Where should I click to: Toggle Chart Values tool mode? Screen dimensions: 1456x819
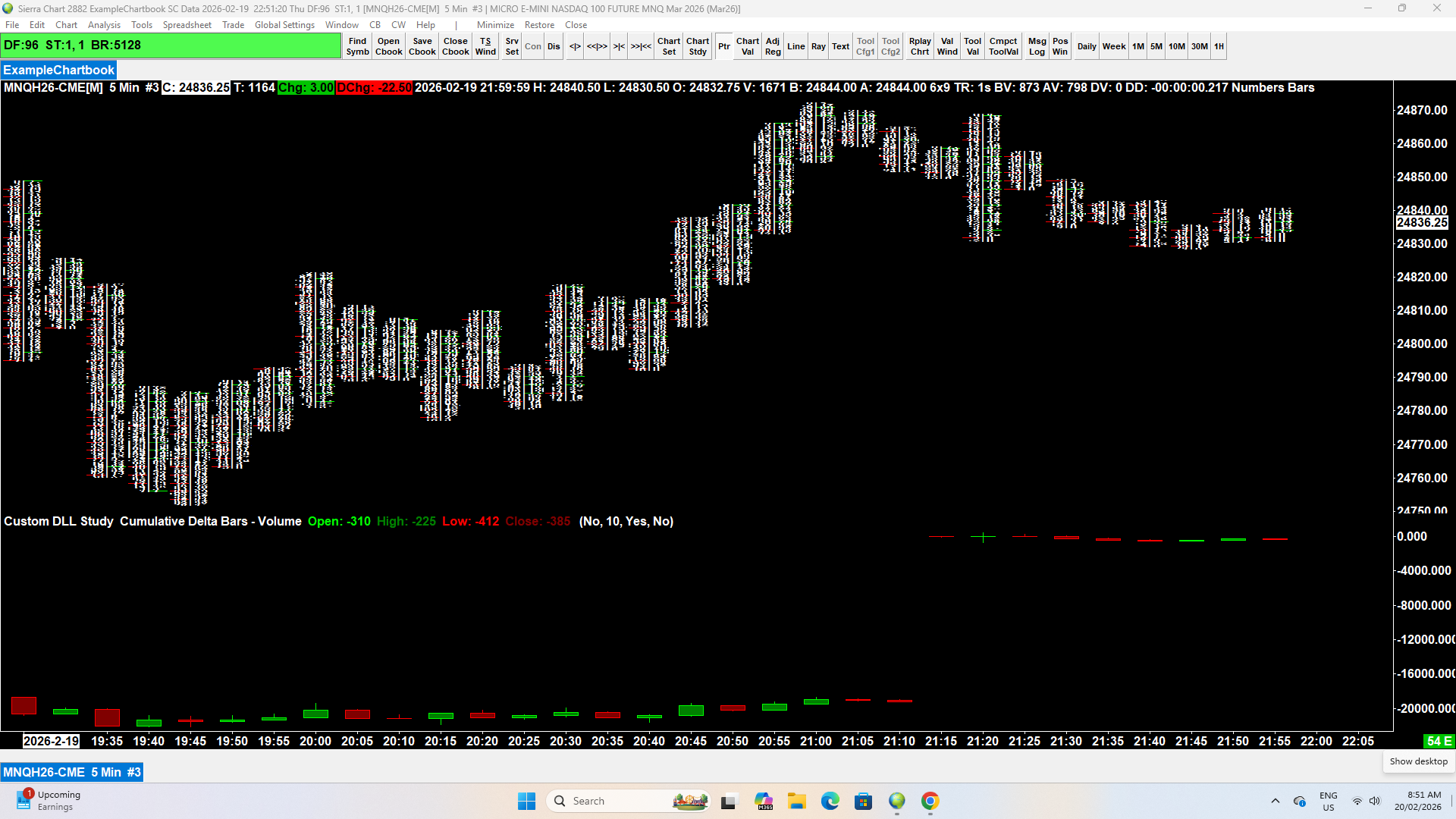click(x=747, y=46)
